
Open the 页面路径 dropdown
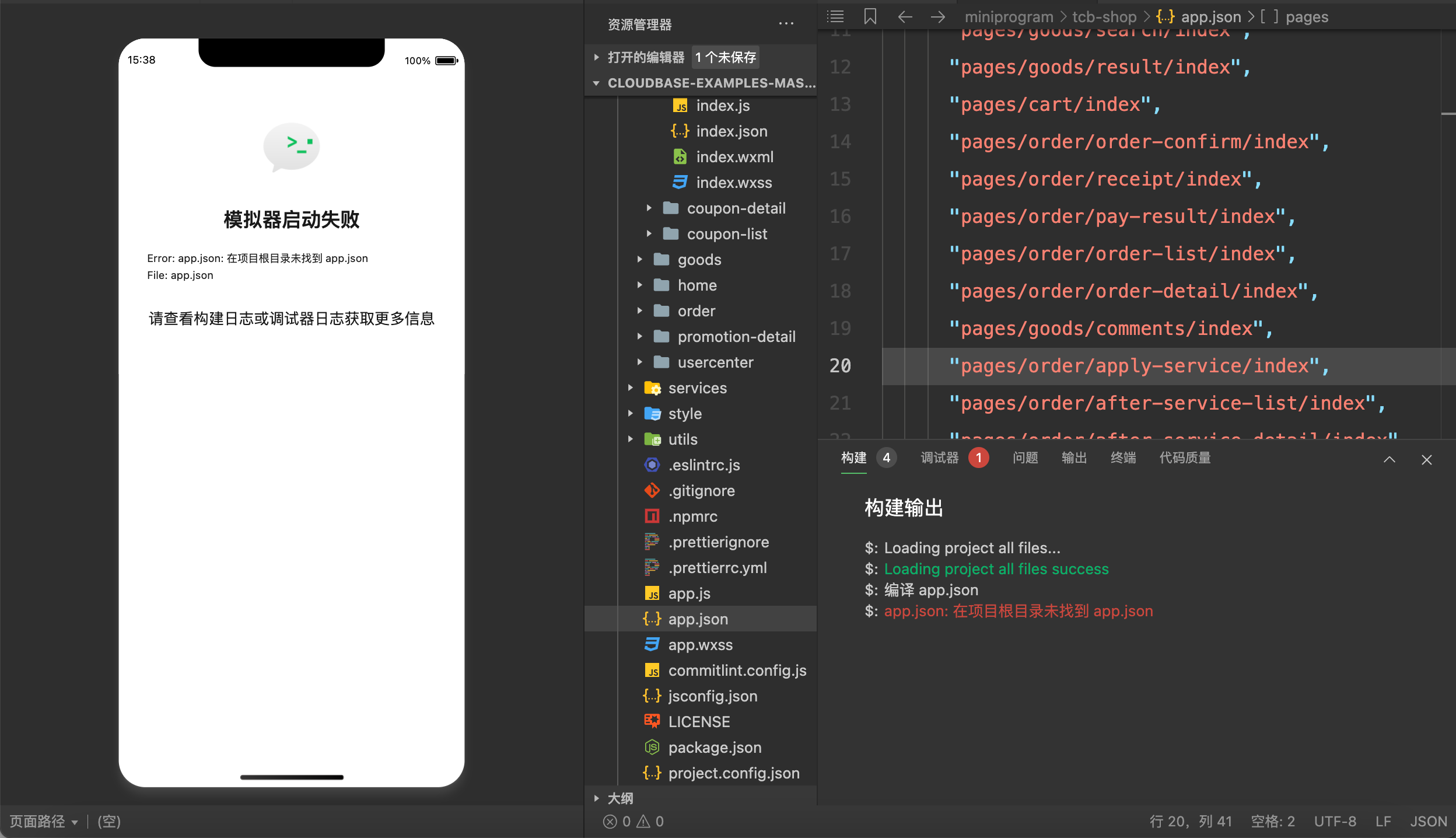coord(44,822)
